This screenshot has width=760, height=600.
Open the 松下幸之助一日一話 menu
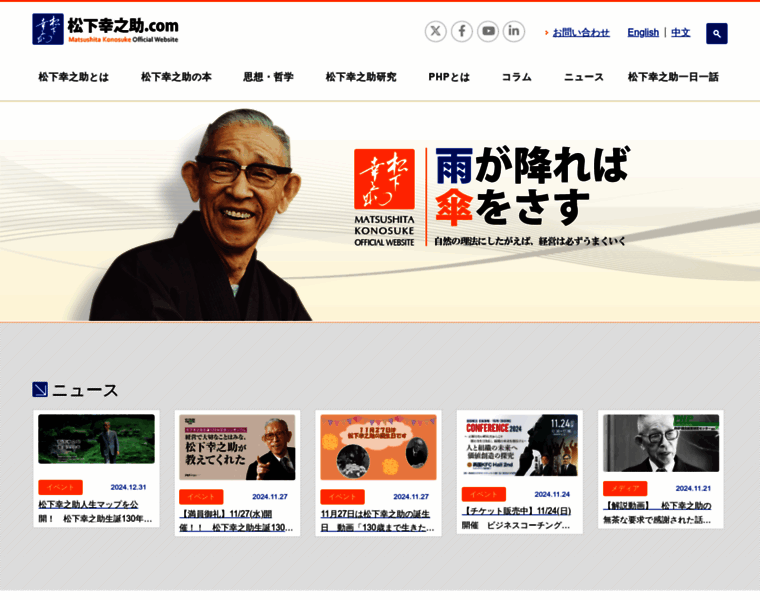click(673, 77)
